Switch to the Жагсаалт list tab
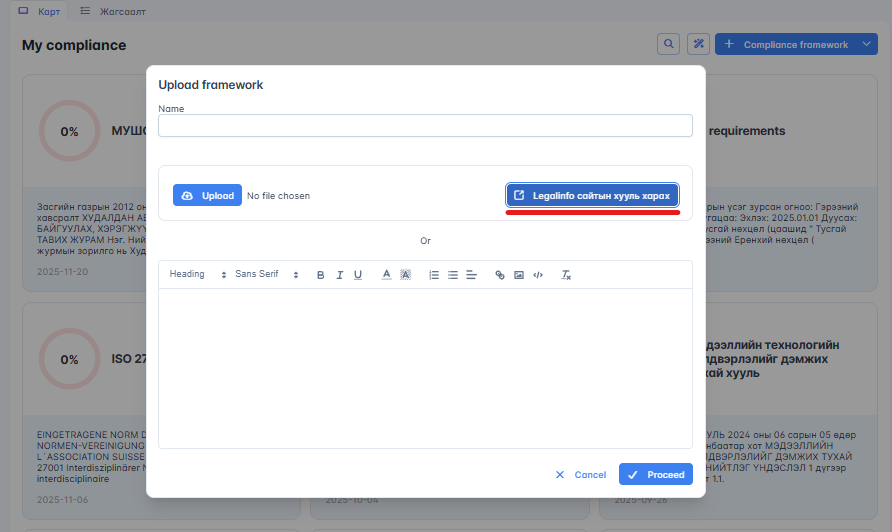 pos(113,11)
